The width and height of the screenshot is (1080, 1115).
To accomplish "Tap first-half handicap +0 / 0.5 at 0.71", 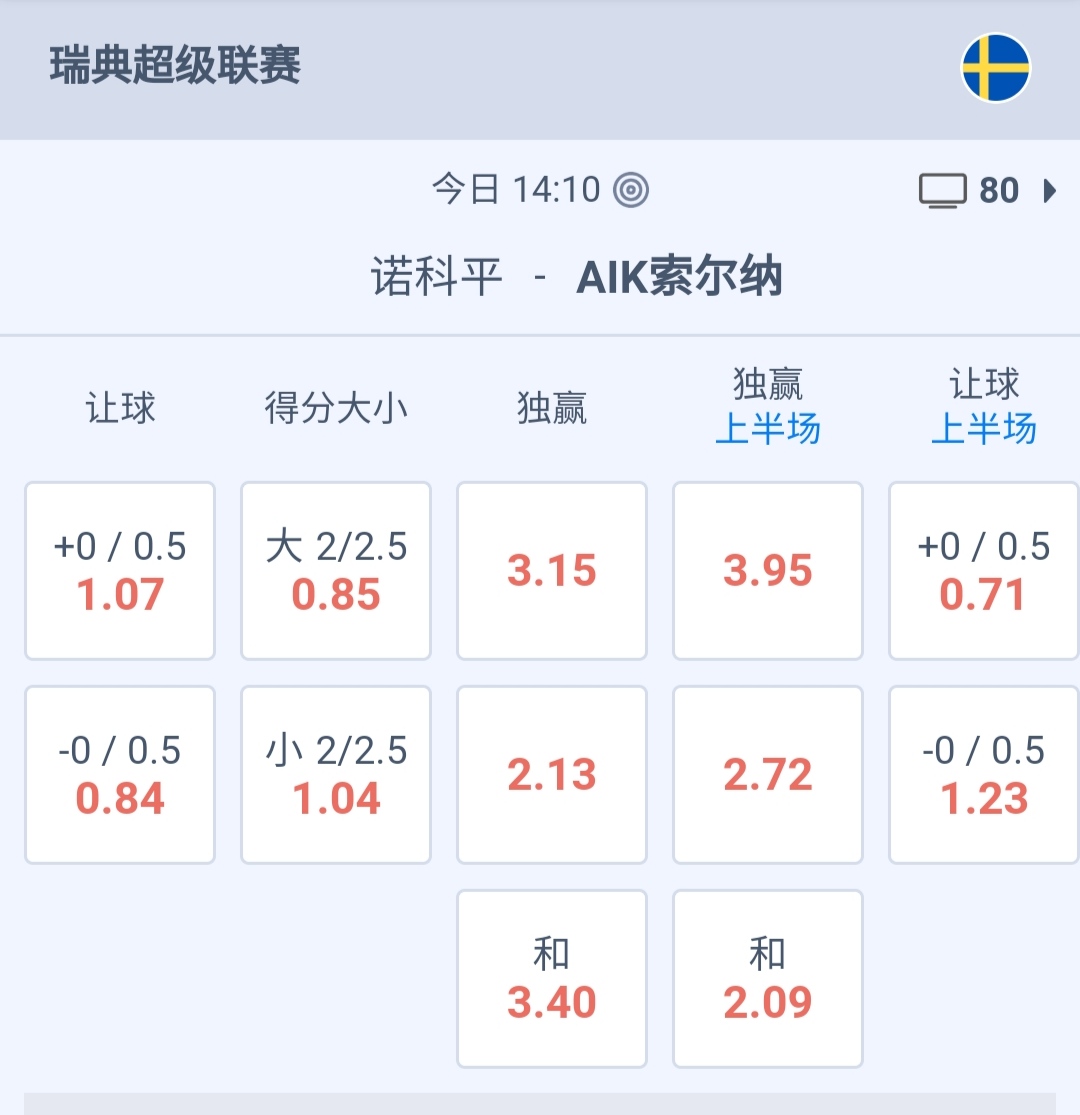I will coord(984,571).
